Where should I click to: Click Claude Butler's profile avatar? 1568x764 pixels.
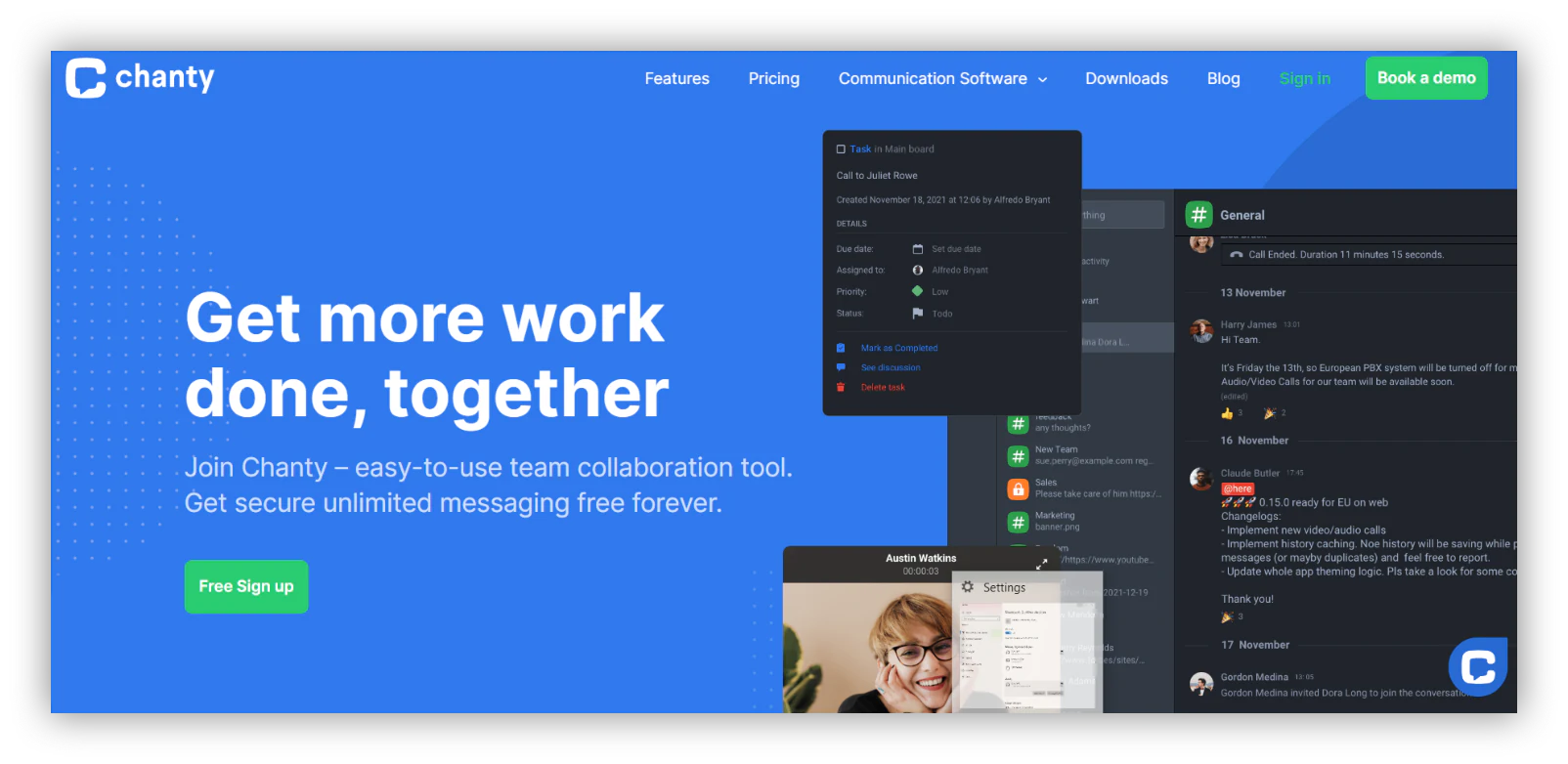click(x=1201, y=478)
